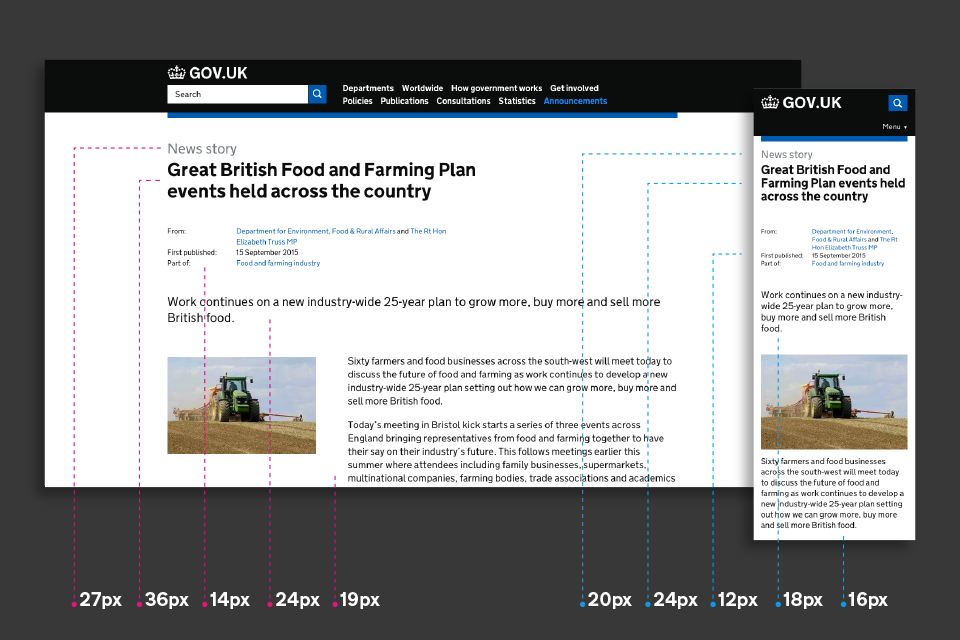Click the mobile search magnifier icon
The width and height of the screenshot is (960, 640).
[897, 103]
